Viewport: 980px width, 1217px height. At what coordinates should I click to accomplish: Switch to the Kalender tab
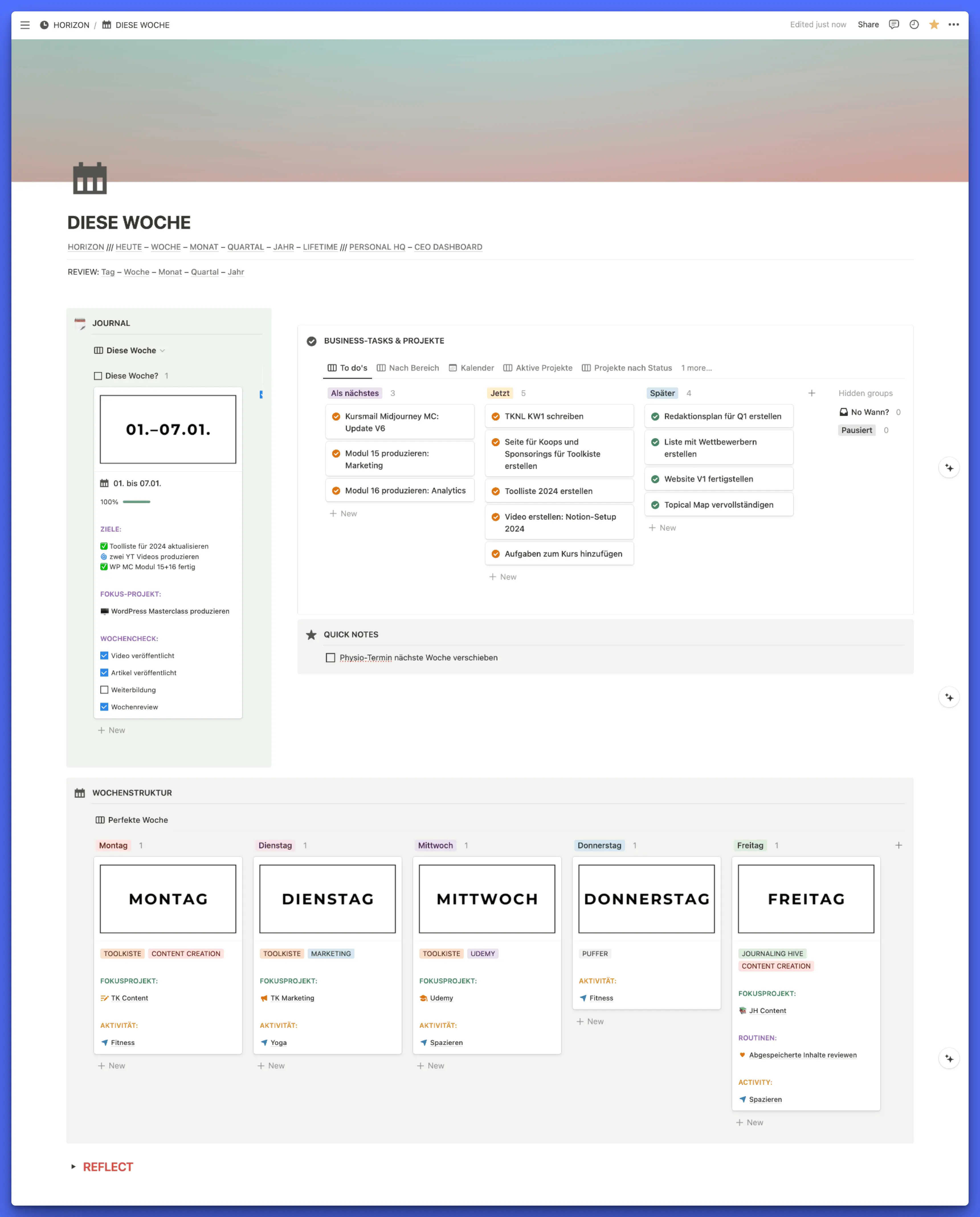coord(471,368)
